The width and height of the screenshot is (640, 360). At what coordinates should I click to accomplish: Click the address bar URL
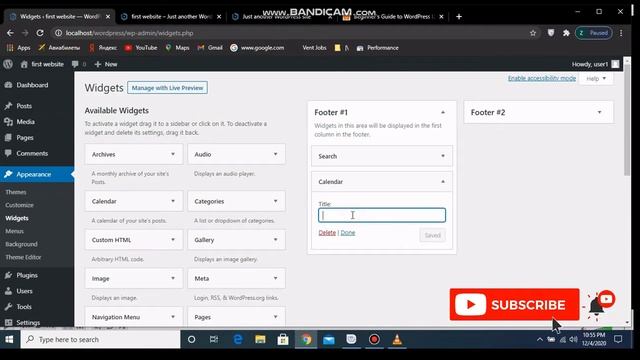[129, 33]
